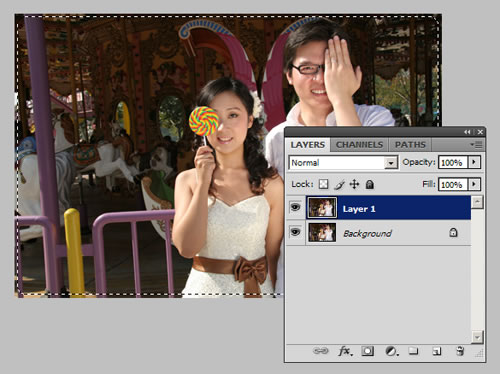
Task: Open the layer style fx menu
Action: click(345, 351)
